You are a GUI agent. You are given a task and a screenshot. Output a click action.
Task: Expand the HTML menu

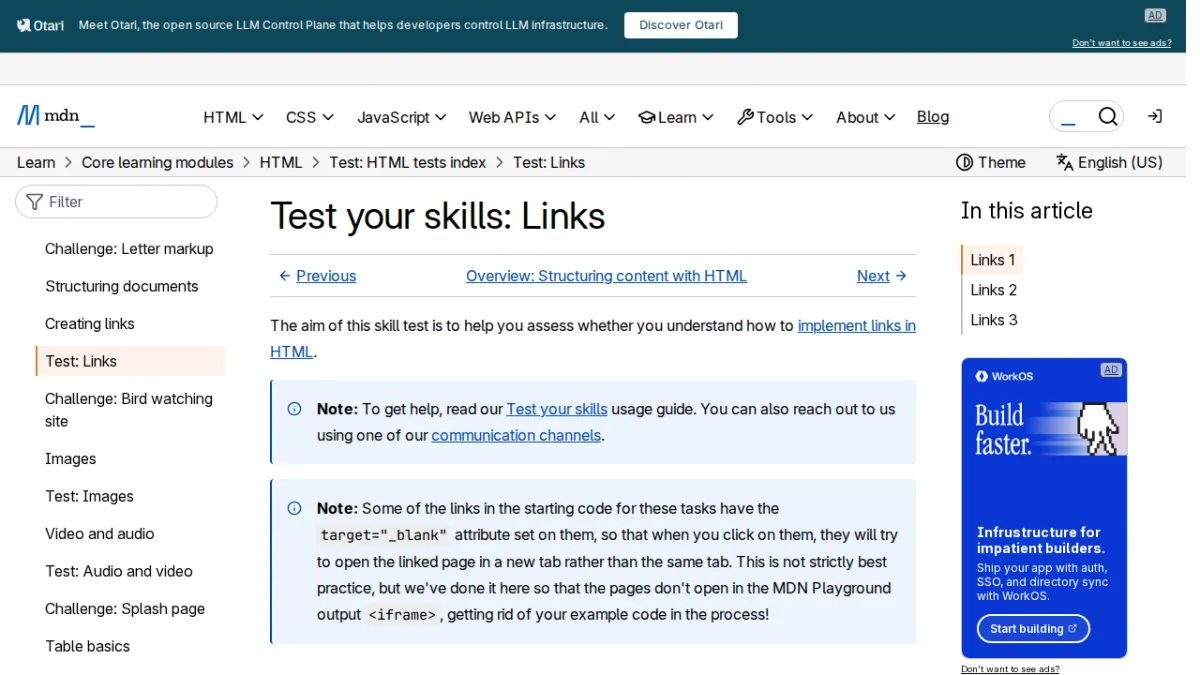point(233,117)
